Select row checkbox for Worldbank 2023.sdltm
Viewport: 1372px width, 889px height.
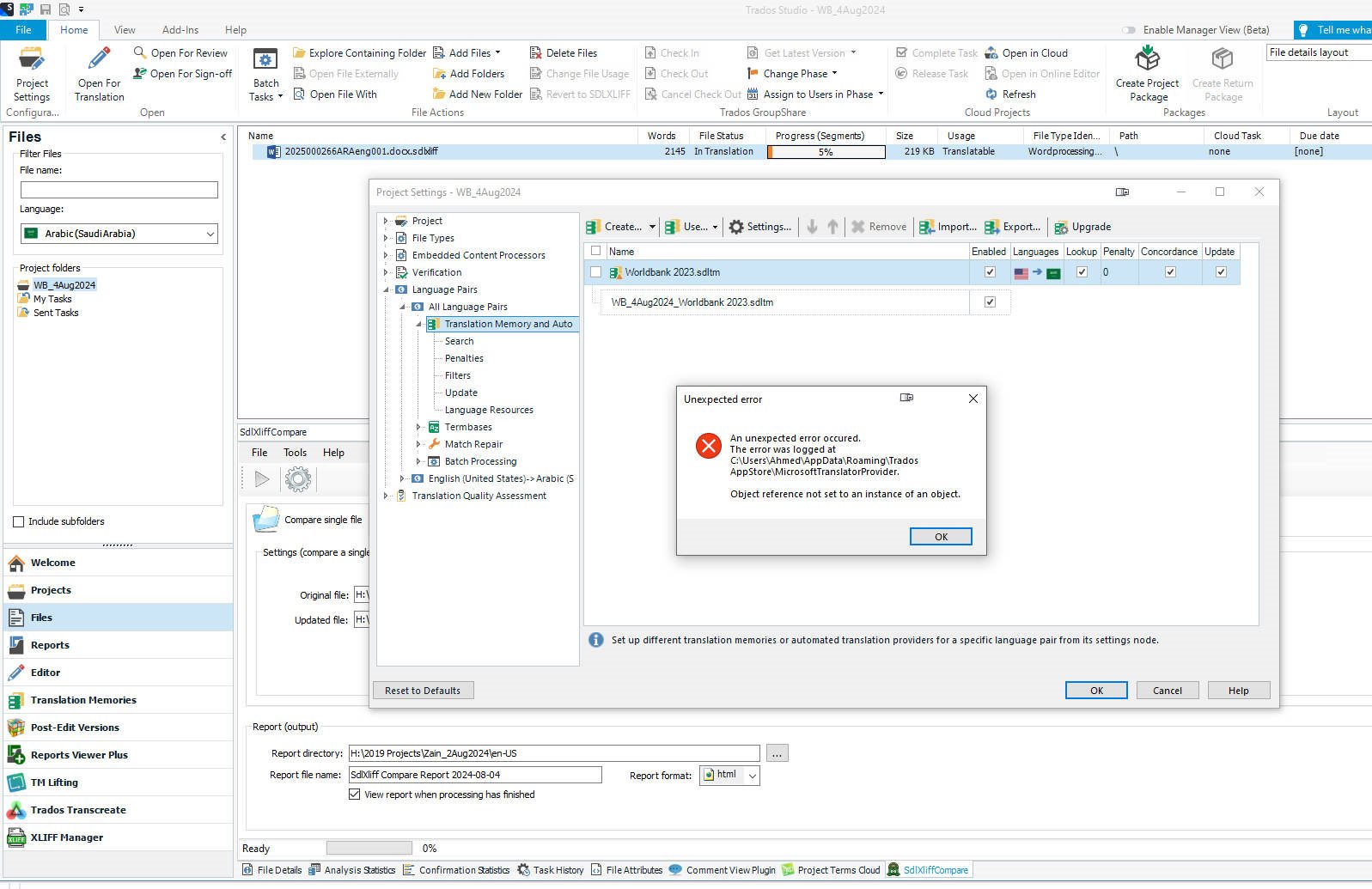tap(595, 272)
